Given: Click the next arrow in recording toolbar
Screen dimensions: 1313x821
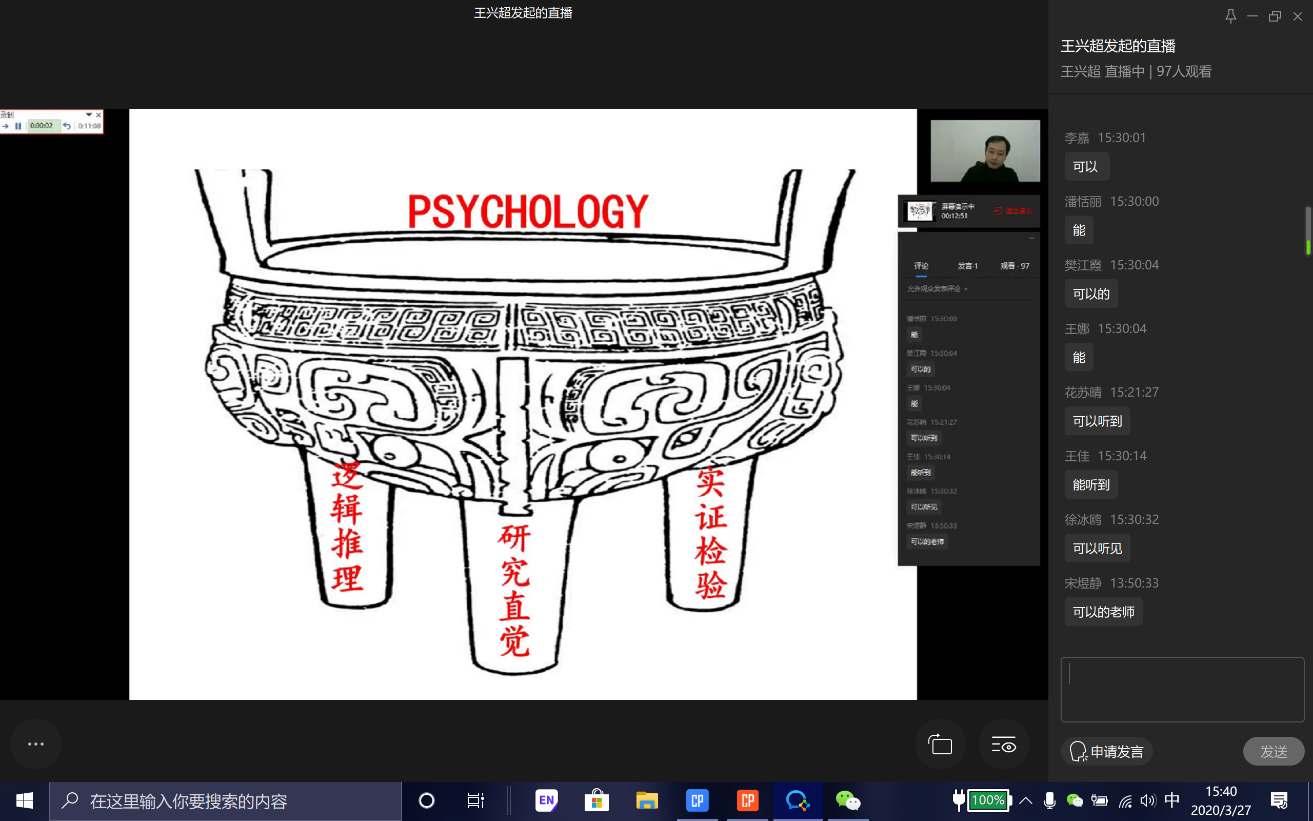Looking at the screenshot, I should pos(6,126).
